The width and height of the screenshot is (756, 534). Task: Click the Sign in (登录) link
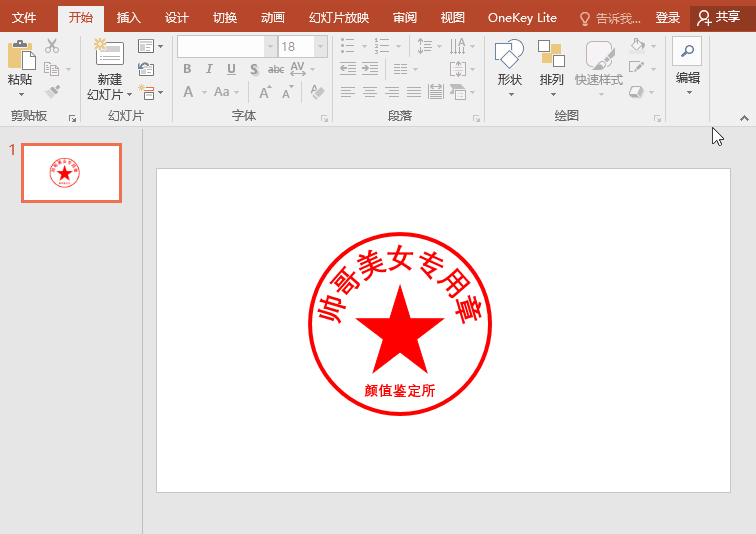(x=667, y=17)
